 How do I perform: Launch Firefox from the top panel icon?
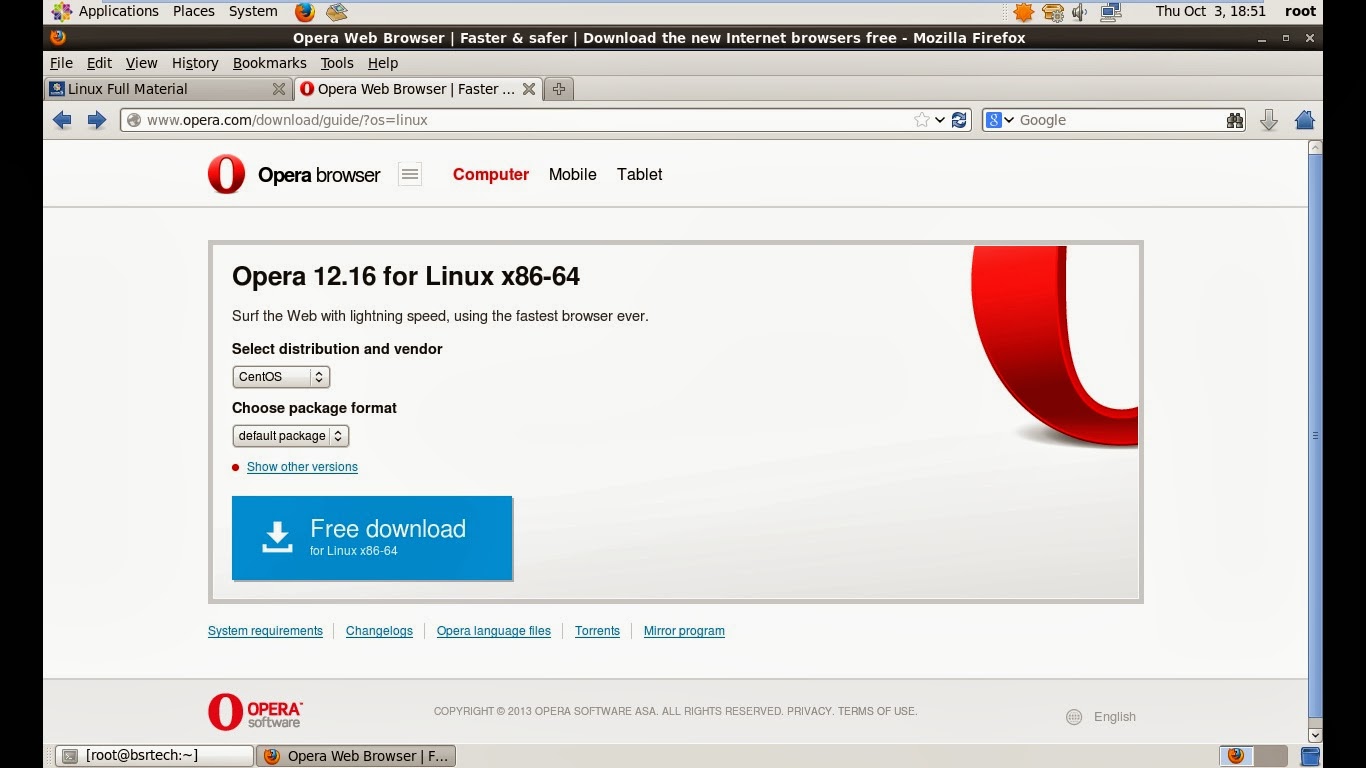pyautogui.click(x=305, y=12)
